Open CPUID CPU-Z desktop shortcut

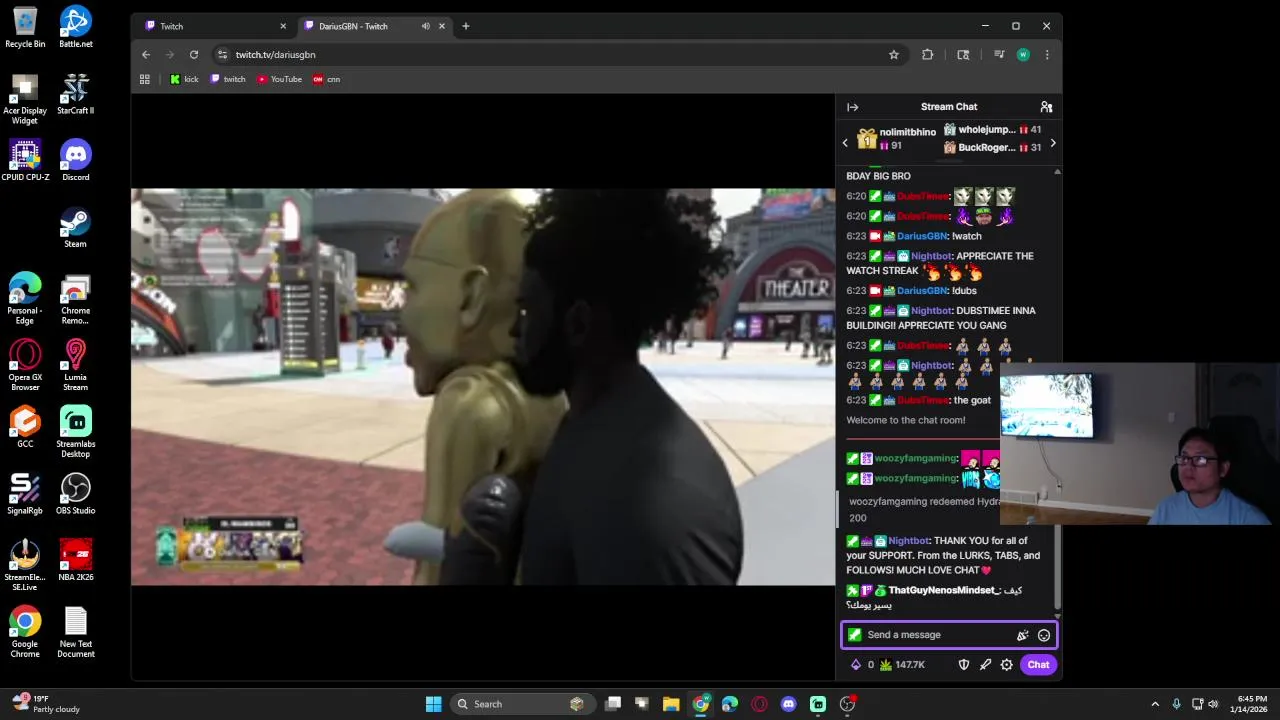[25, 160]
